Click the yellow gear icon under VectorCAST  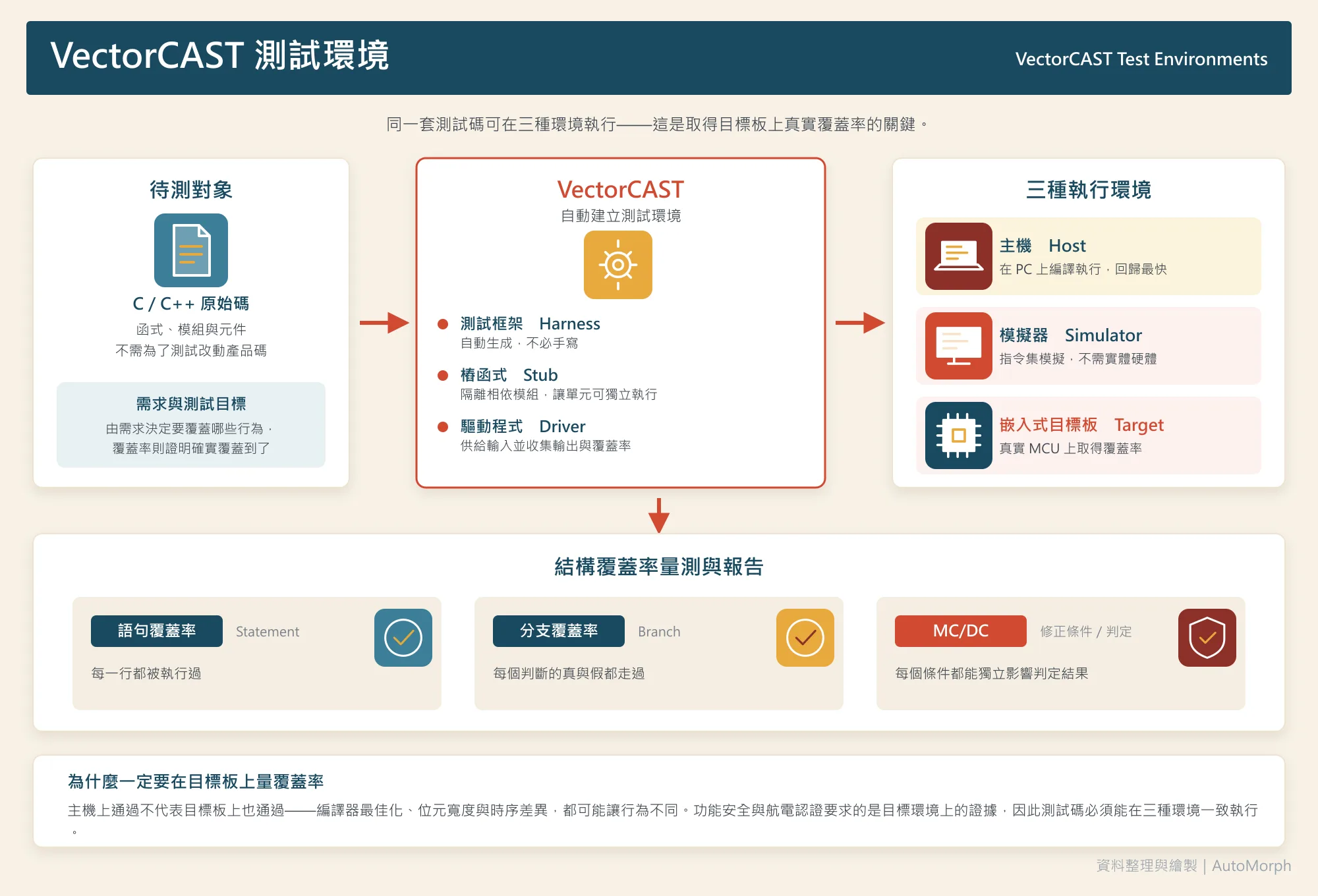[x=618, y=265]
